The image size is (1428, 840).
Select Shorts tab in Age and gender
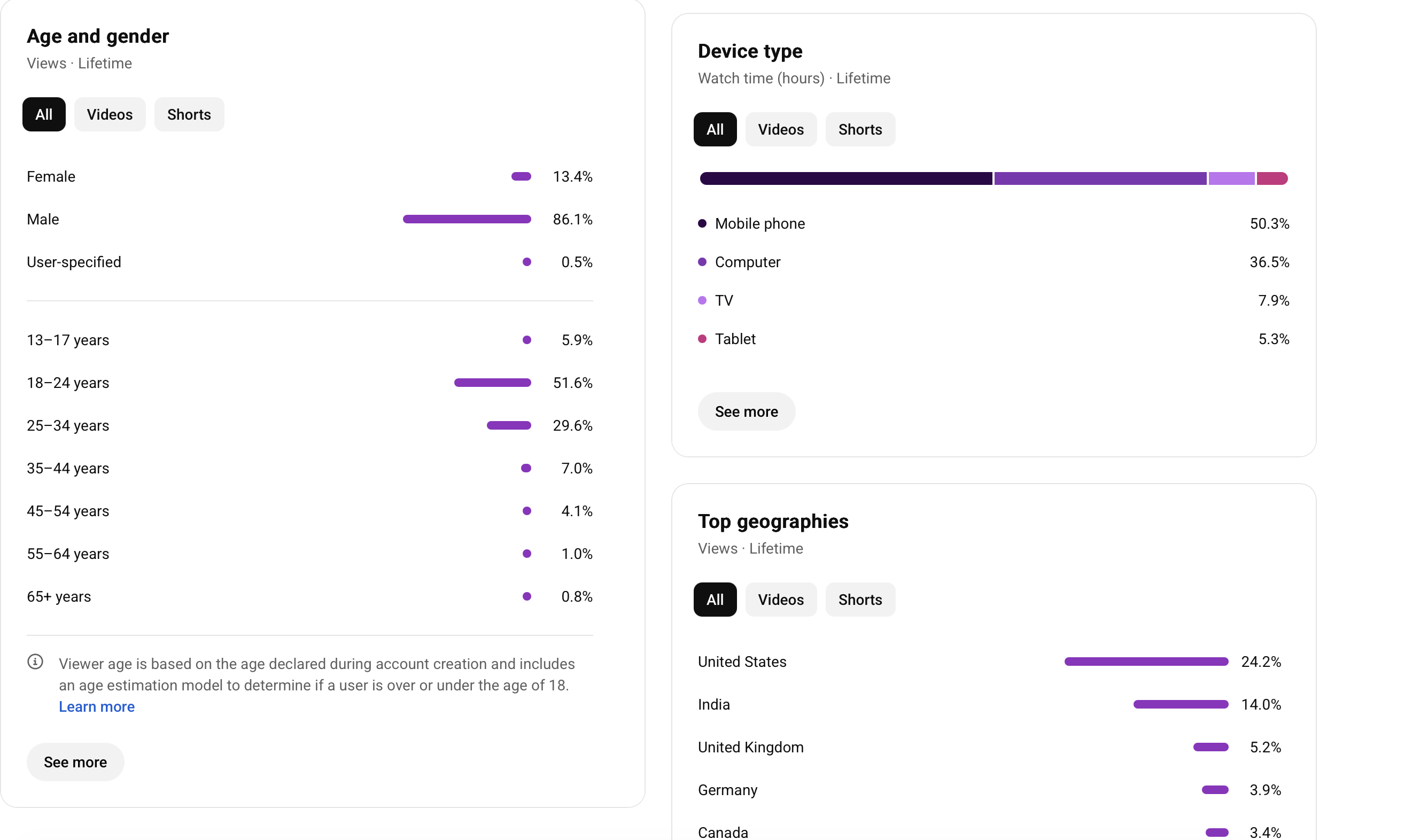click(189, 114)
